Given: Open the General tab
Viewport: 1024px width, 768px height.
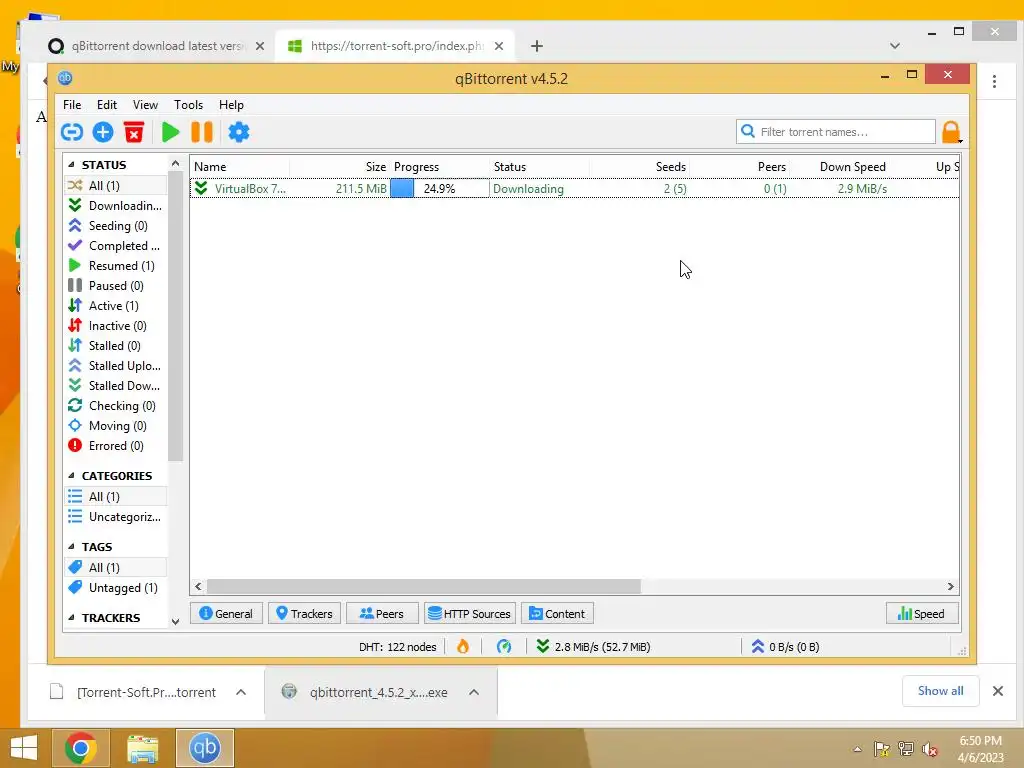Looking at the screenshot, I should 226,614.
